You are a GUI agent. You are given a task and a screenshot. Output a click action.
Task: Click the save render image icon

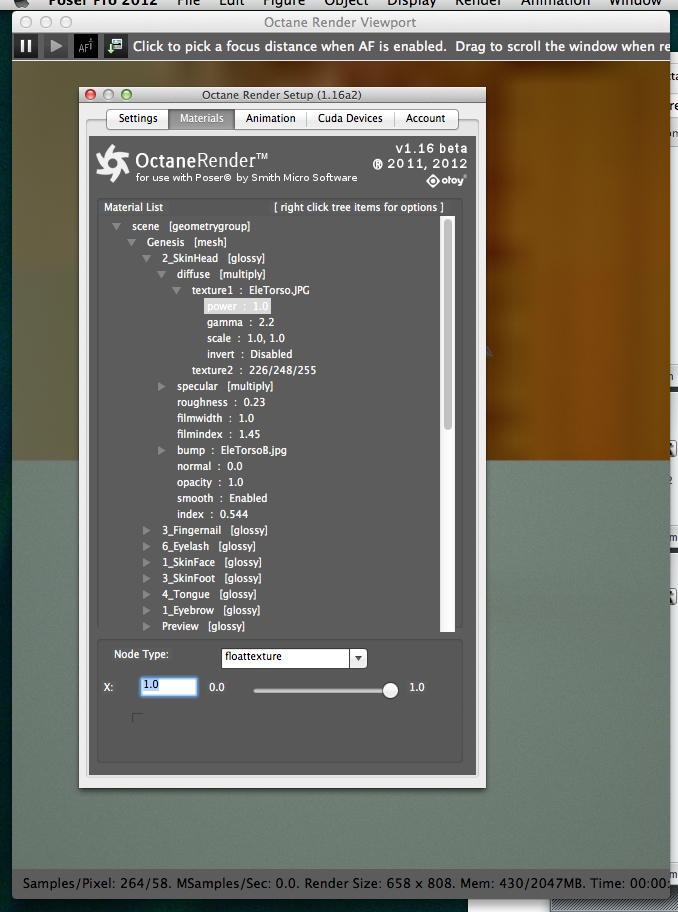click(115, 46)
